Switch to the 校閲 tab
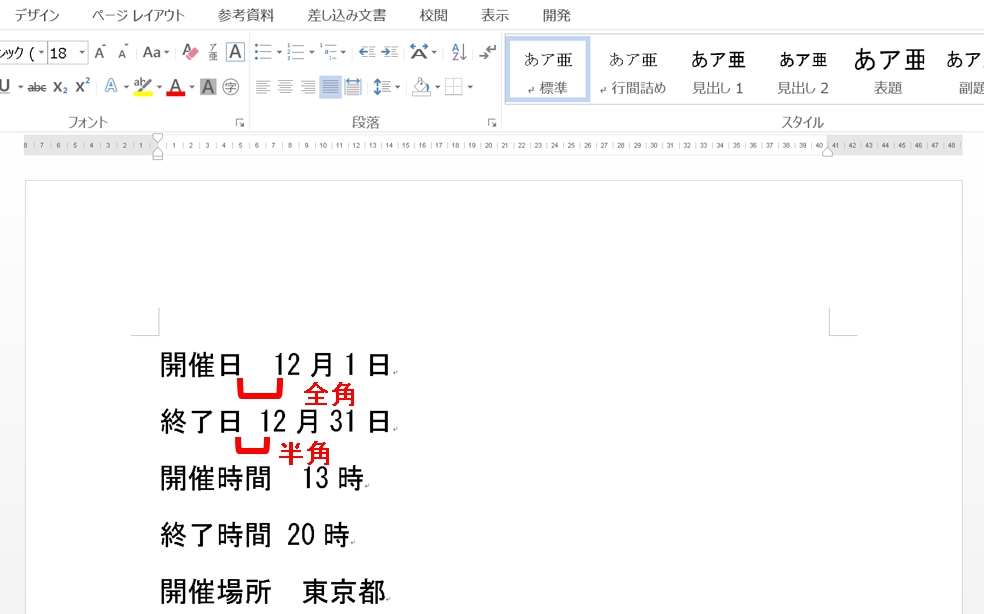984x614 pixels. point(433,15)
